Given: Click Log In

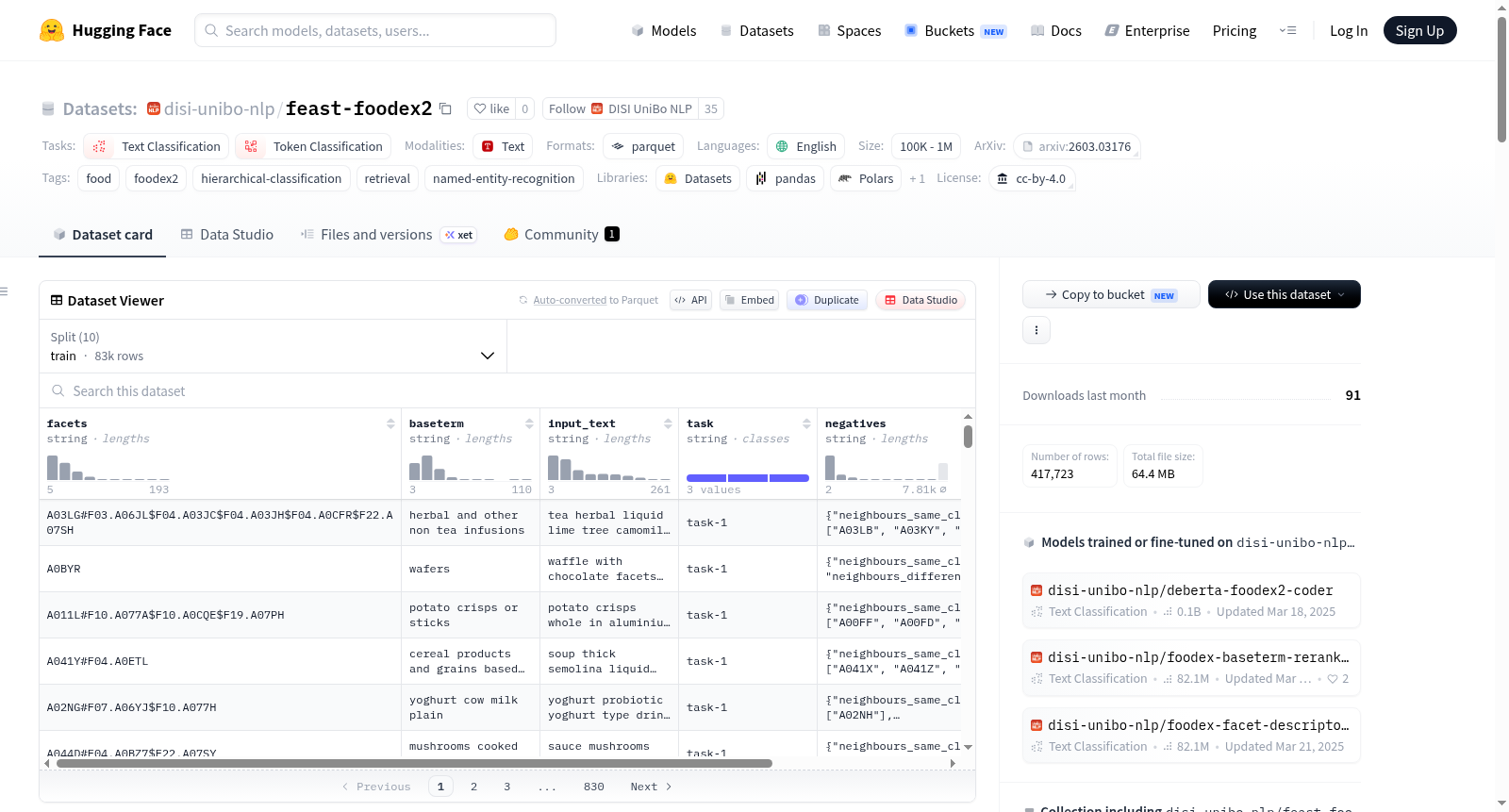Looking at the screenshot, I should pos(1349,30).
